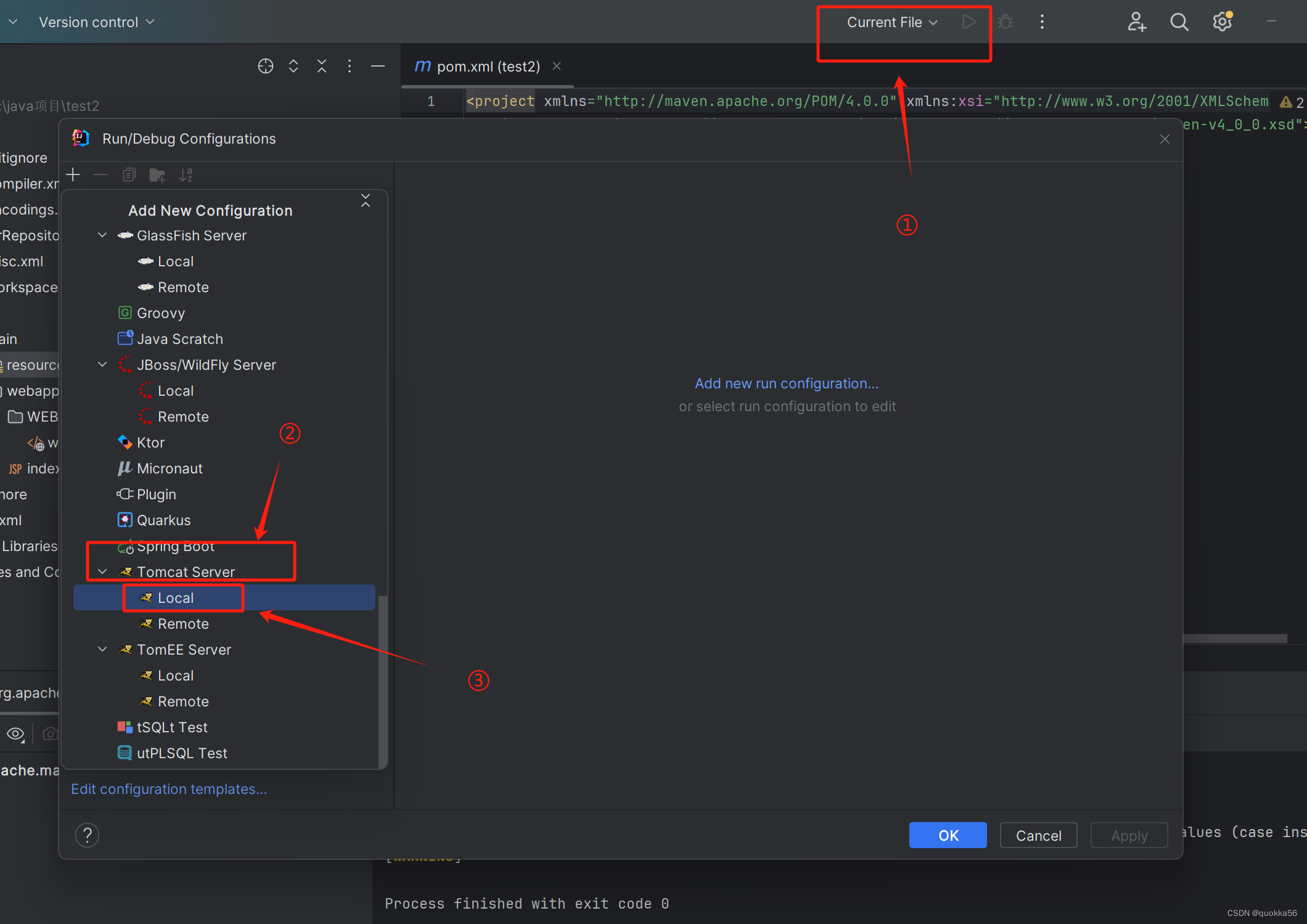This screenshot has width=1307, height=924.
Task: Select Remote under GlassFish Server
Action: (183, 287)
